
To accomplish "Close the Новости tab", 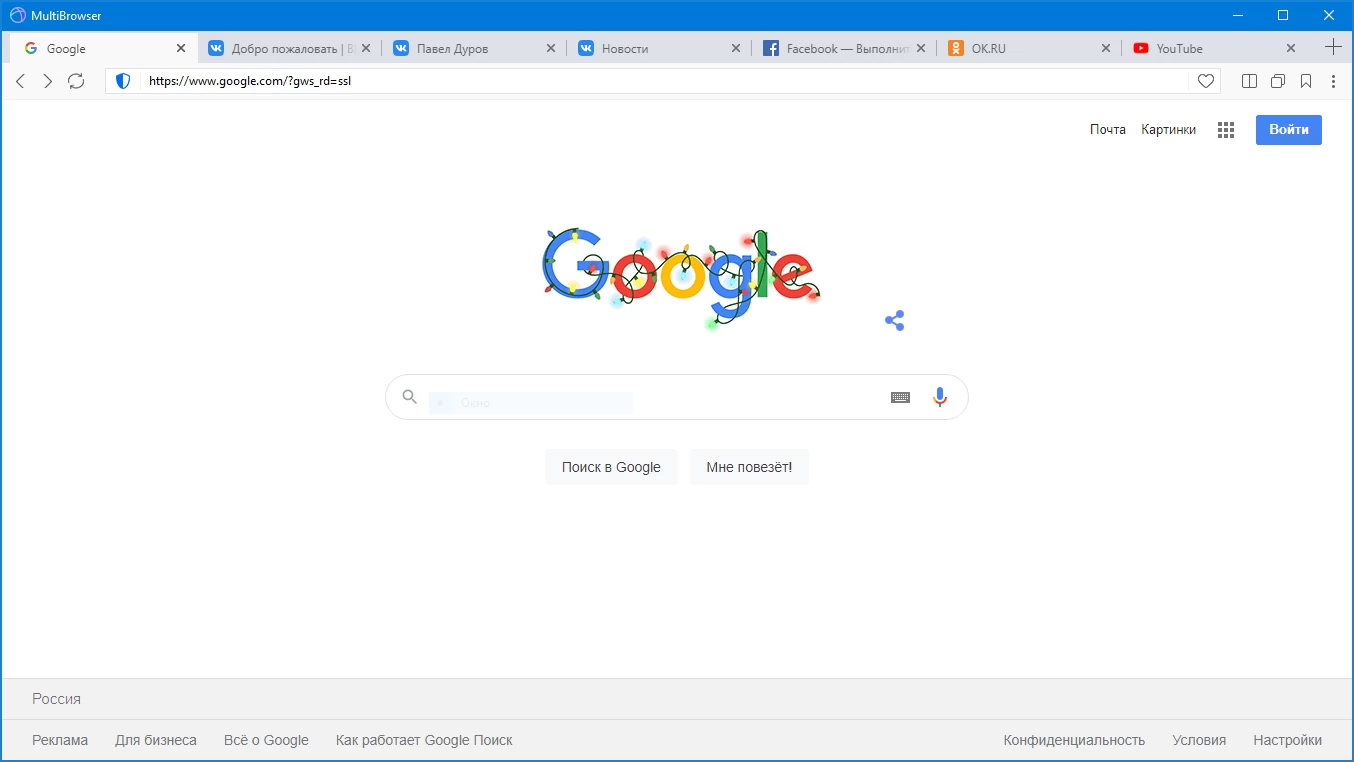I will click(736, 48).
